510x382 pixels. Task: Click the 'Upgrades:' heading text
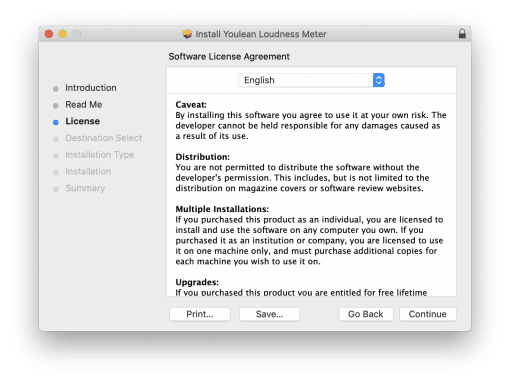pos(197,282)
